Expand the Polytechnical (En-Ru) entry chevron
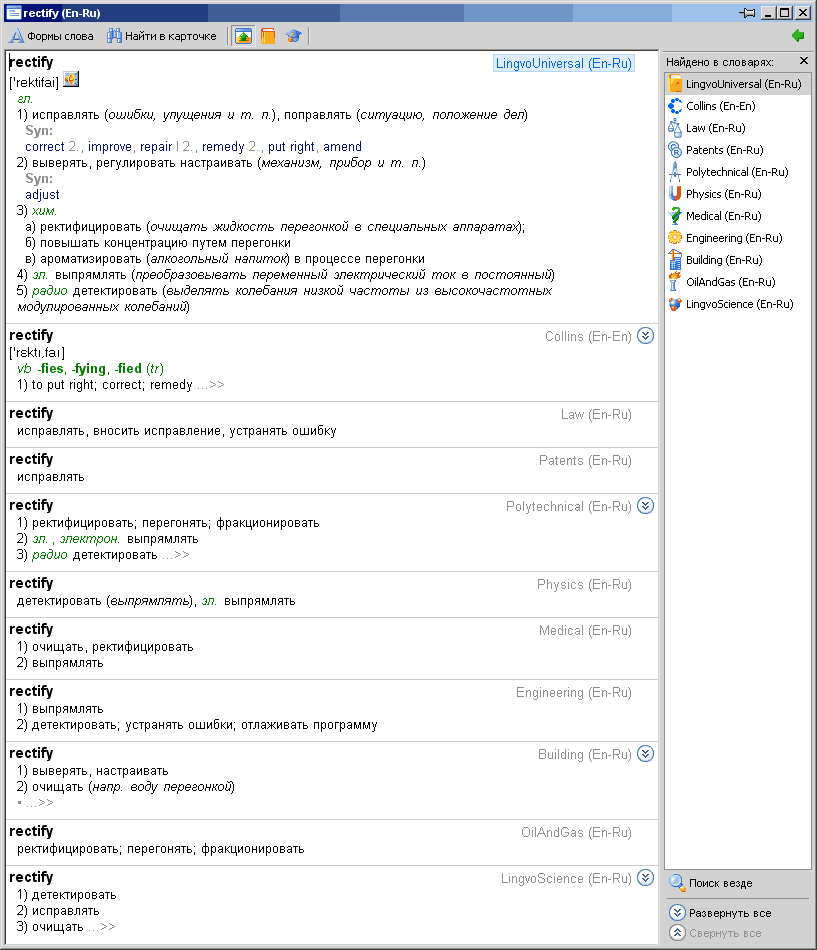Viewport: 817px width, 950px height. click(x=645, y=506)
